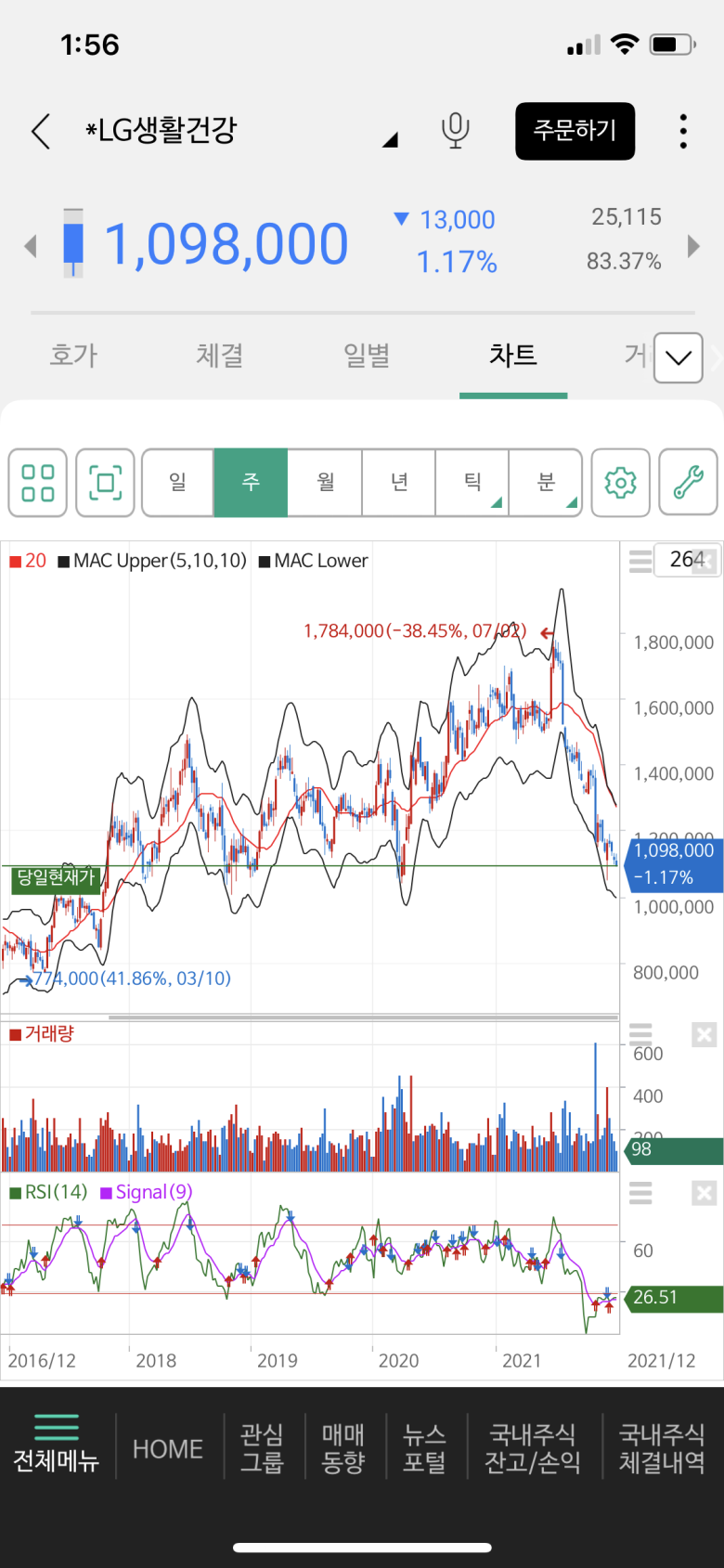724x1568 pixels.
Task: Switch to the 일별 tab
Action: coord(367,356)
